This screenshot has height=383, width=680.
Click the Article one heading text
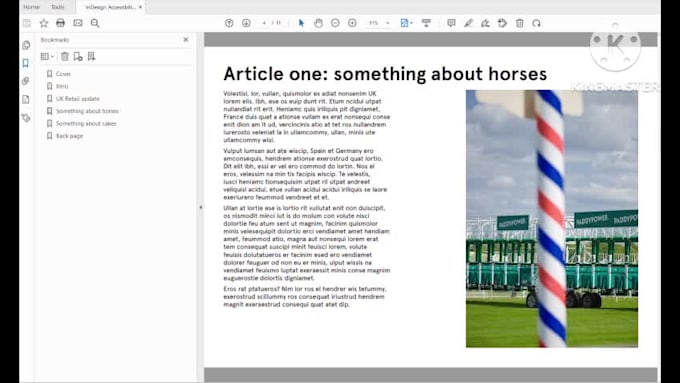click(385, 74)
